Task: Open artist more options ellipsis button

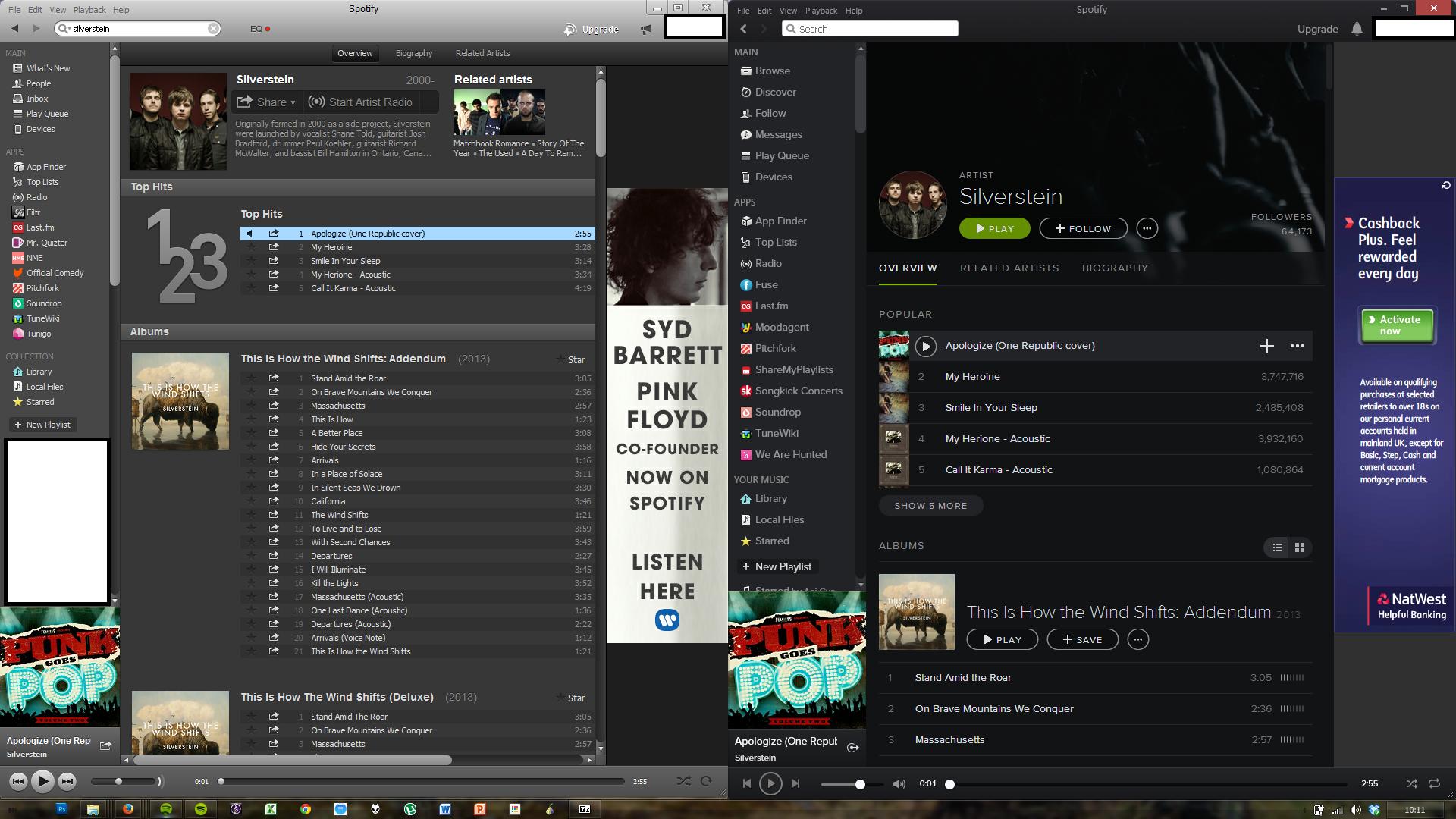Action: click(x=1147, y=228)
